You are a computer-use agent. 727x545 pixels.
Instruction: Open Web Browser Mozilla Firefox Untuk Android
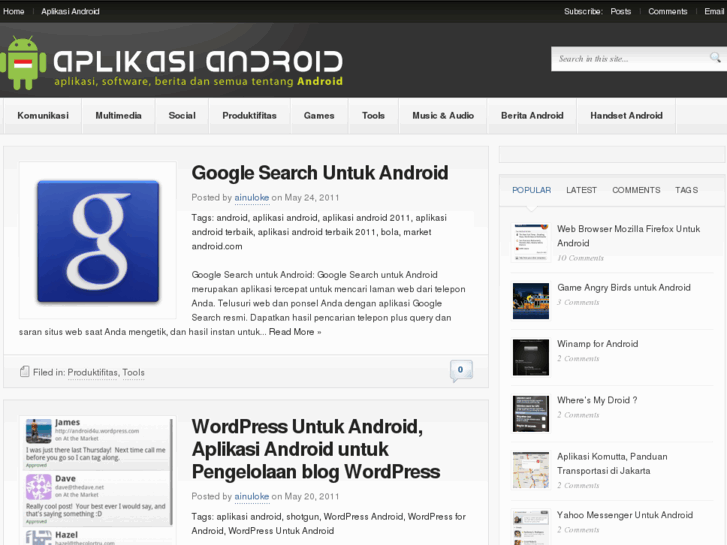pos(628,236)
